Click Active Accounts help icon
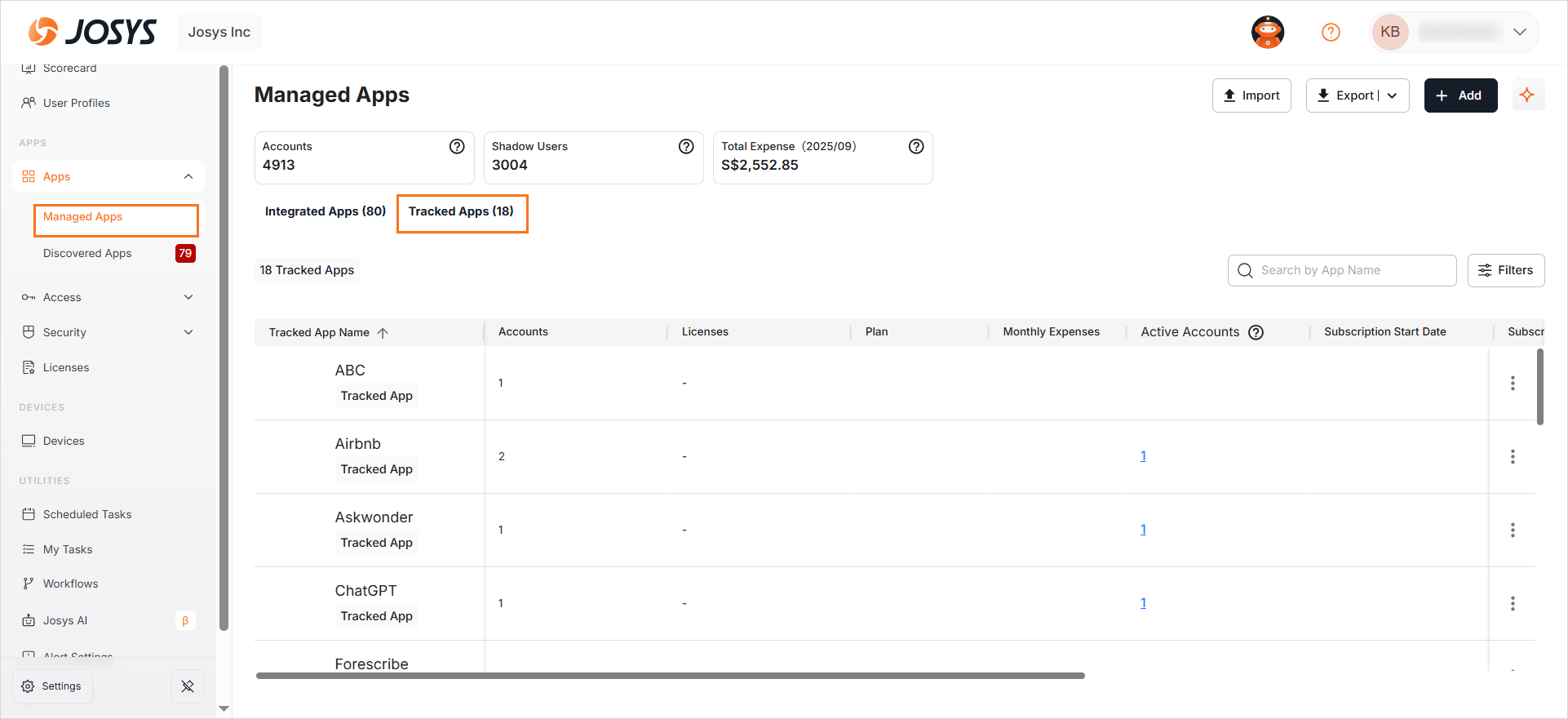 (x=1256, y=332)
